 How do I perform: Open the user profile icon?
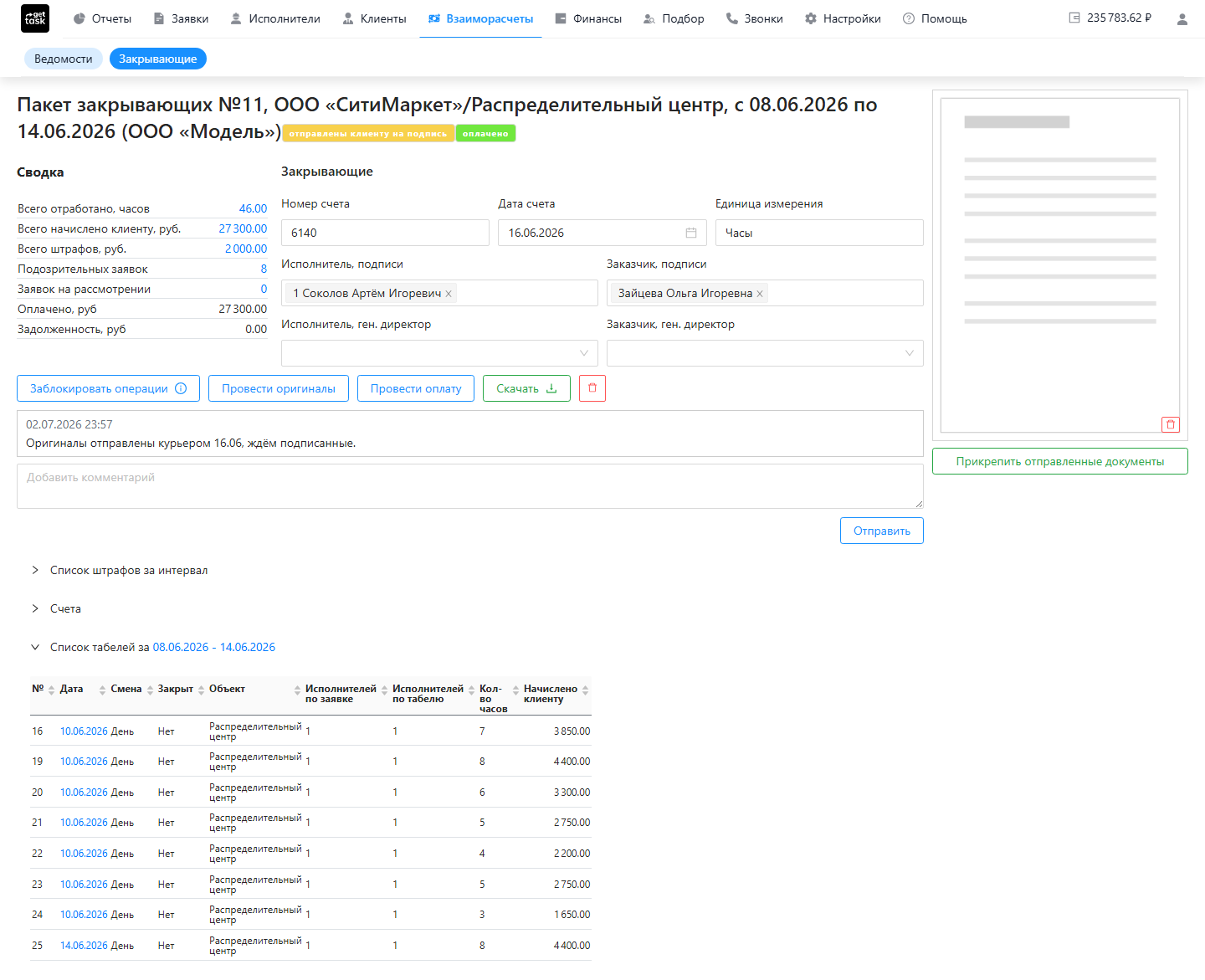click(1182, 18)
